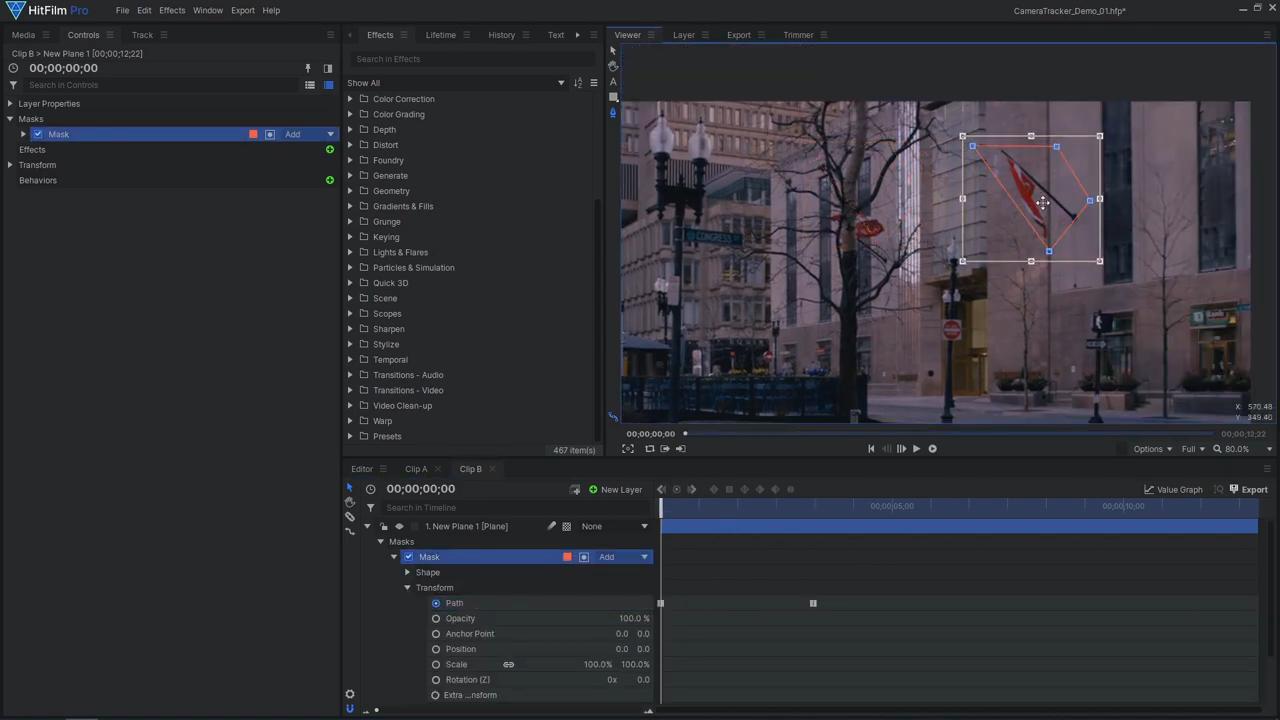Click the viewer playback scrub bar
The width and height of the screenshot is (1280, 720).
click(x=949, y=434)
